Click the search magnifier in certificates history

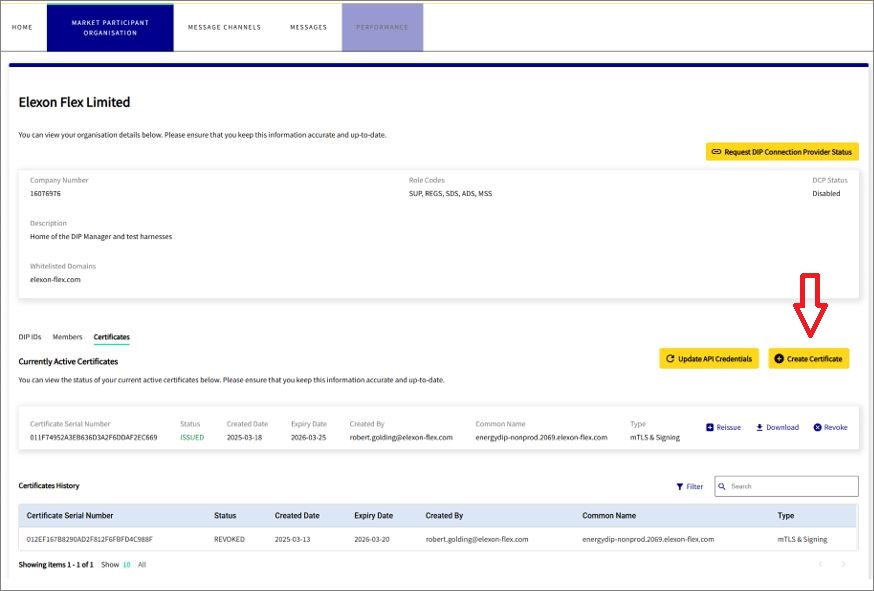[722, 486]
